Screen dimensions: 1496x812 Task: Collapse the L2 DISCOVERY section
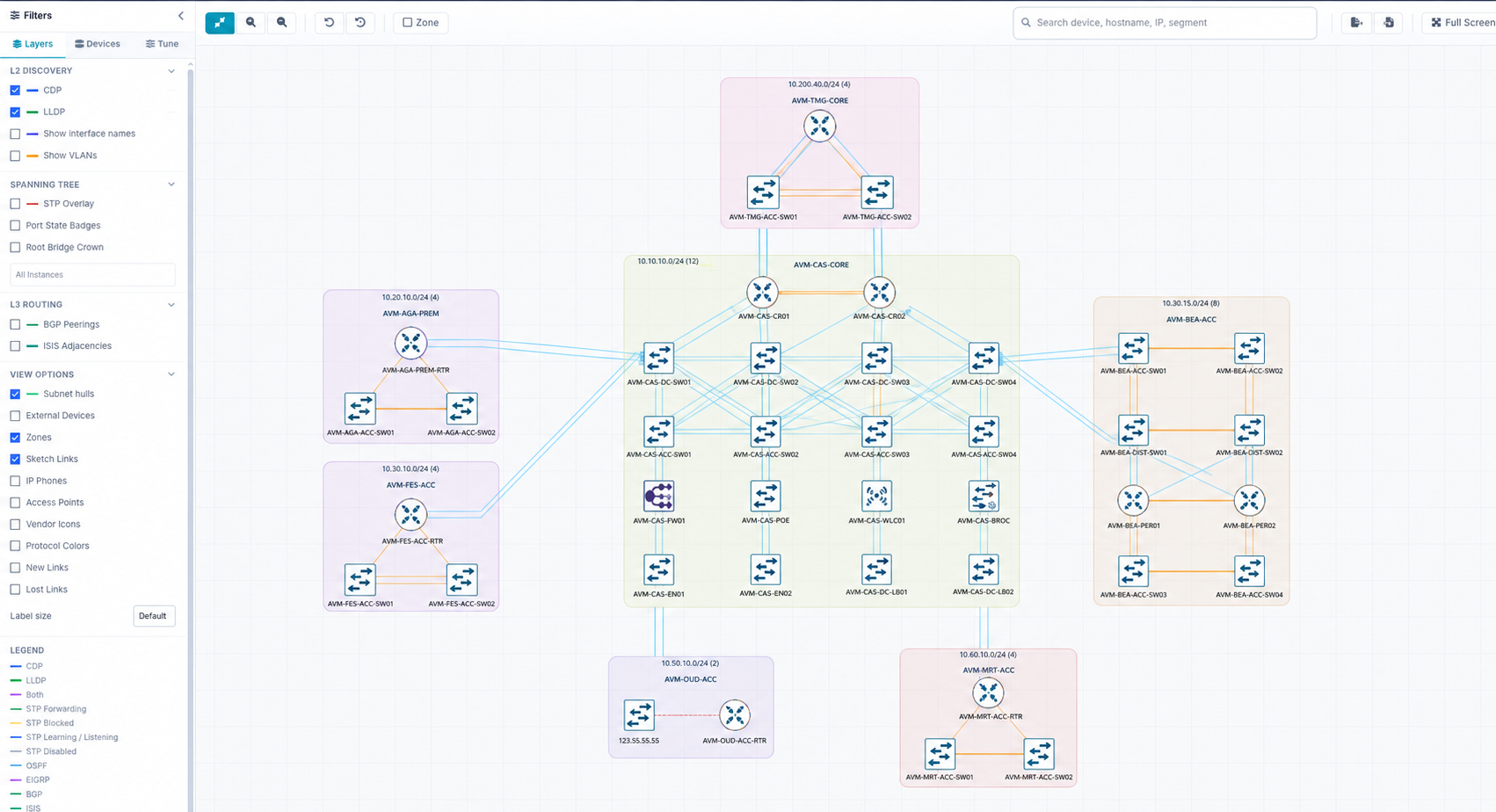click(171, 71)
